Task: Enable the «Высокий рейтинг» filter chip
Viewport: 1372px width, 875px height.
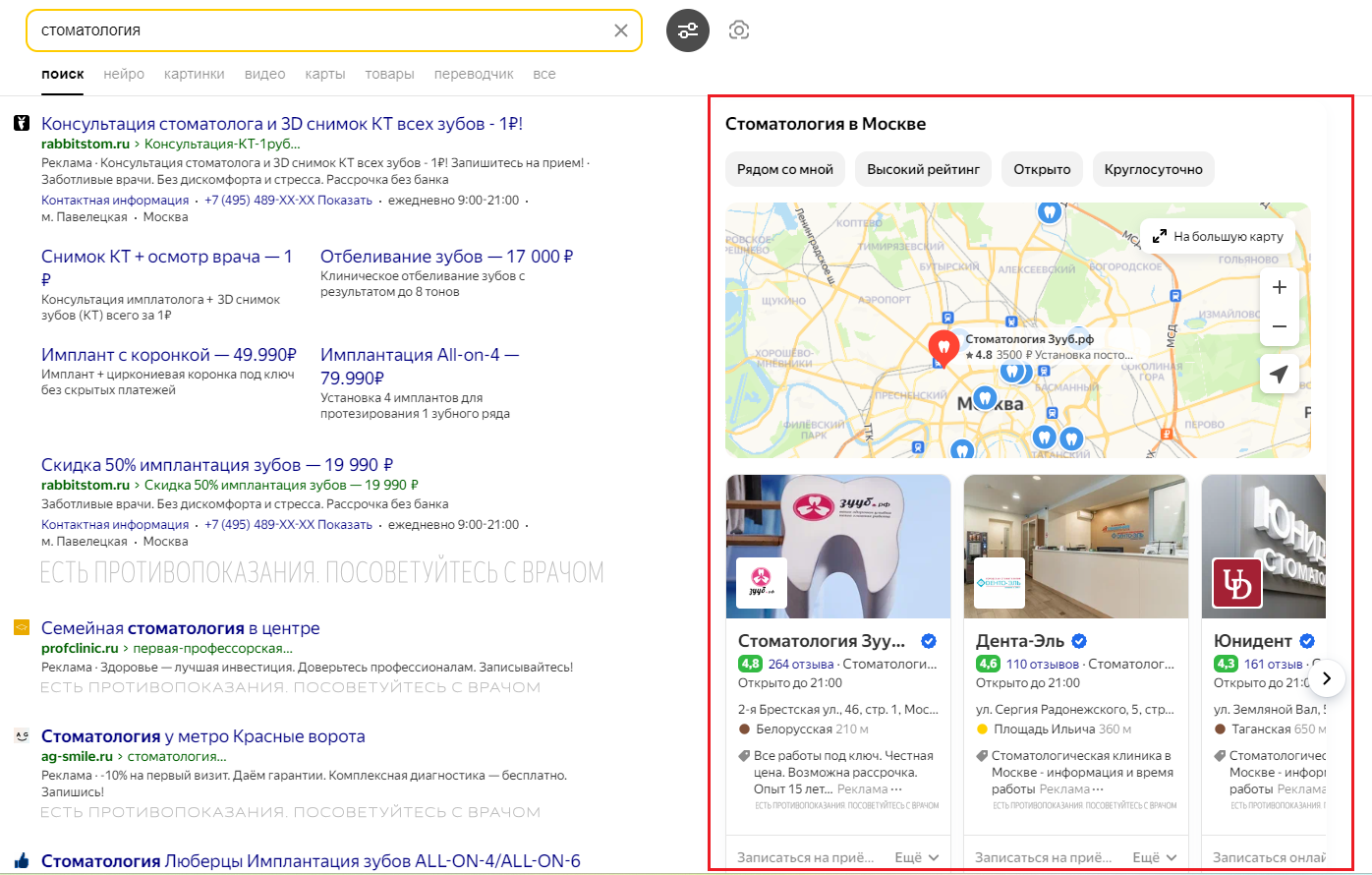Action: tap(923, 169)
